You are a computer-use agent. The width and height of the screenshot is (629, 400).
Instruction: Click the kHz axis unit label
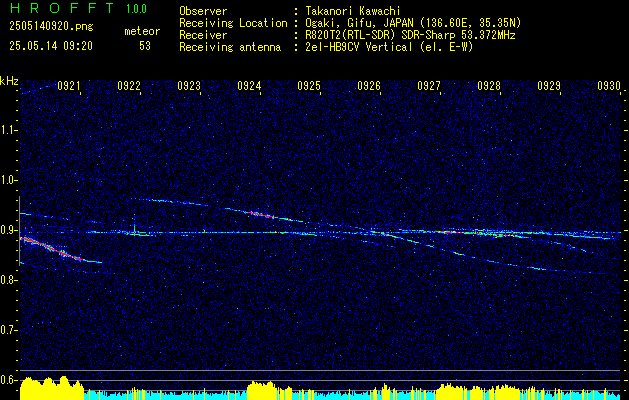point(9,81)
